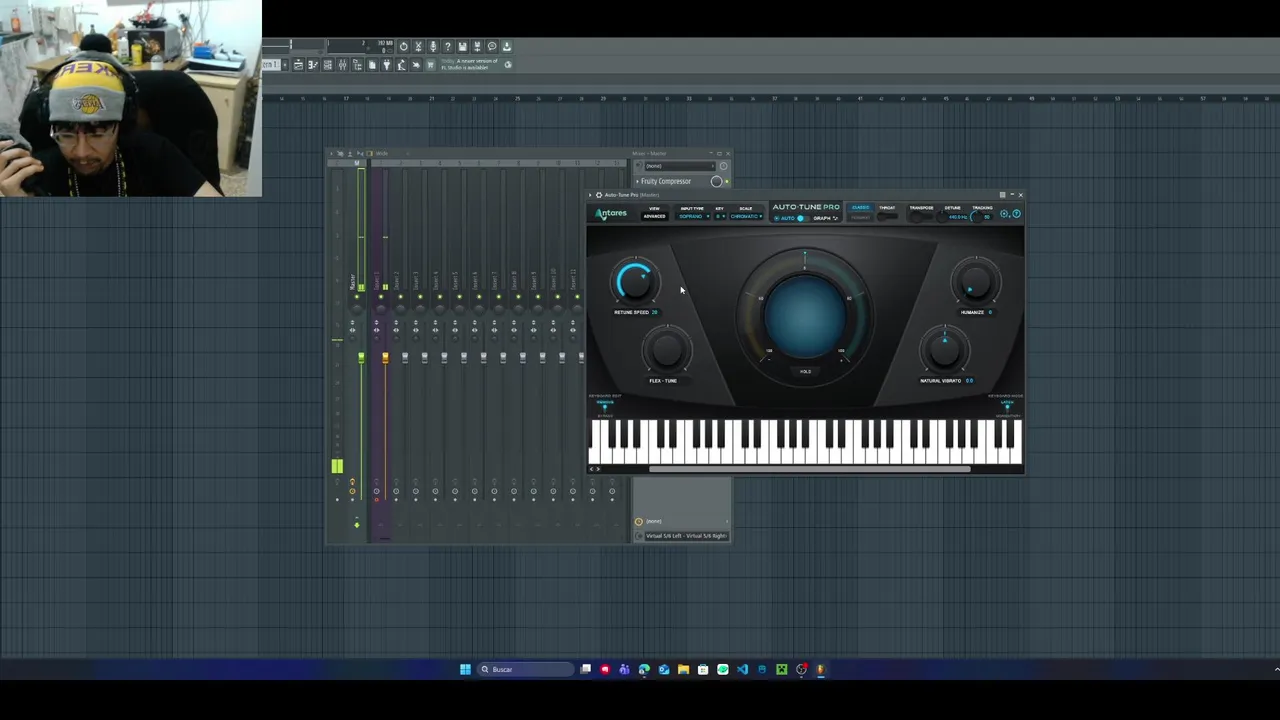
Task: Click the plug plugin picker icon in FL toolbar
Action: [386, 65]
